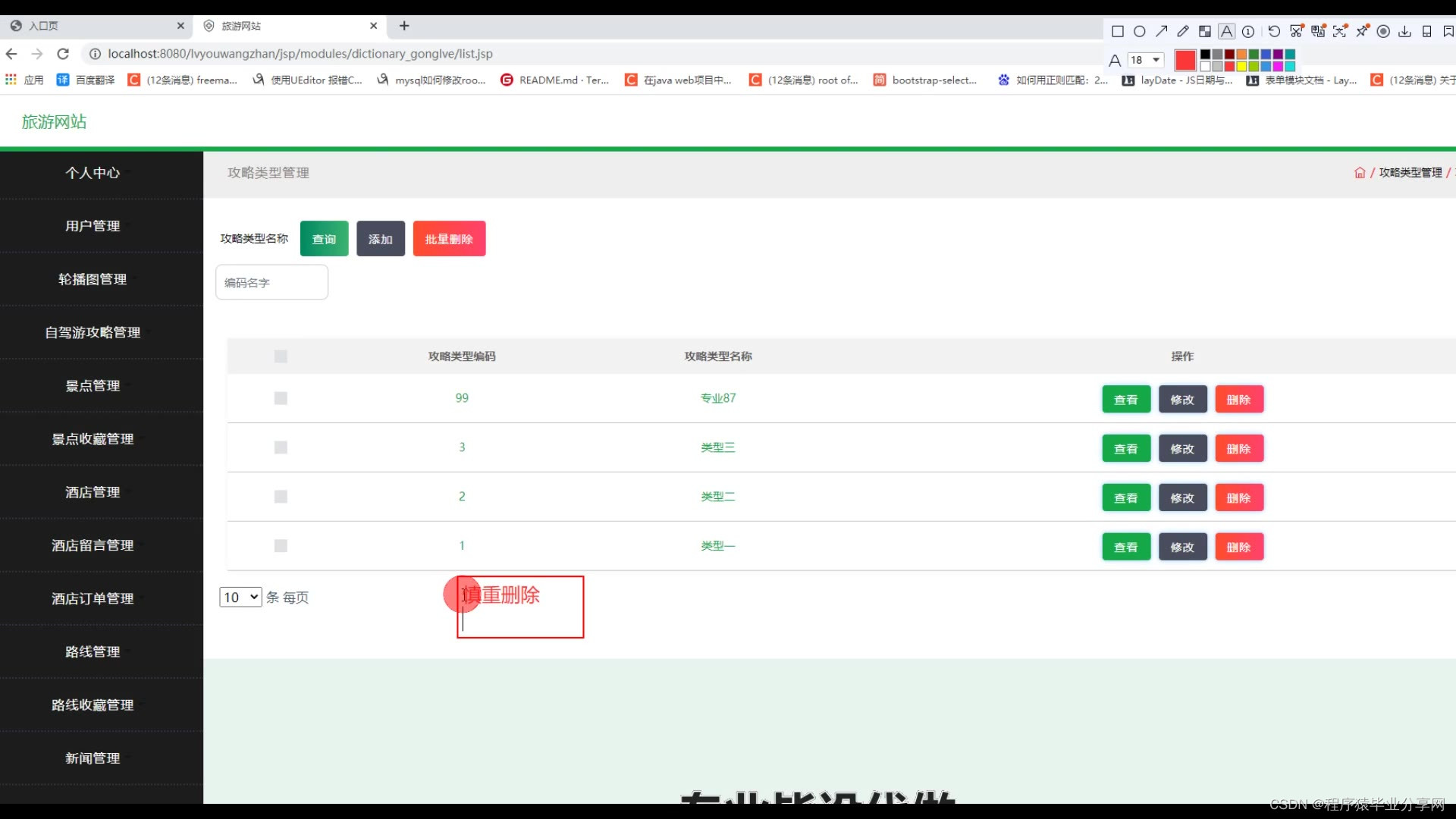Select the mosaic blur tool
The width and height of the screenshot is (1456, 819).
pos(1205,31)
